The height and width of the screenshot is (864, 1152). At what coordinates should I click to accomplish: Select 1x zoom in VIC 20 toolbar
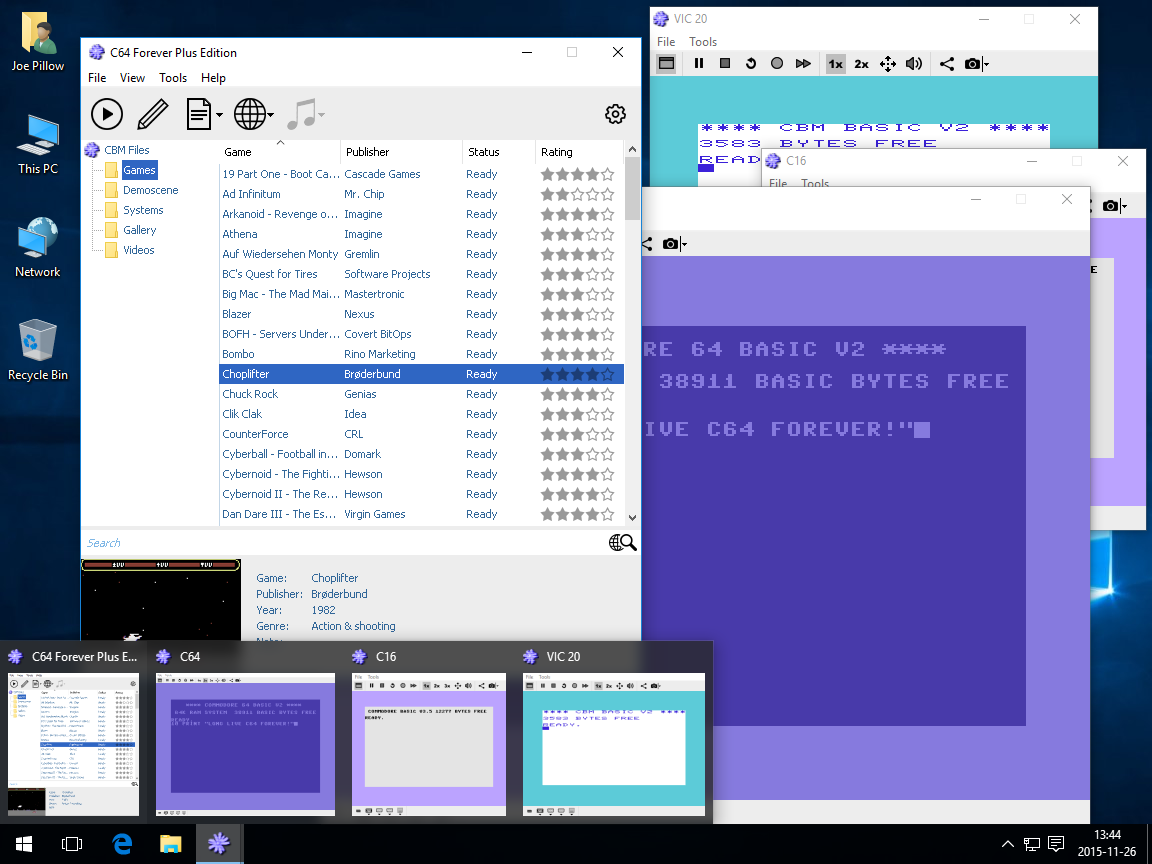pos(835,64)
